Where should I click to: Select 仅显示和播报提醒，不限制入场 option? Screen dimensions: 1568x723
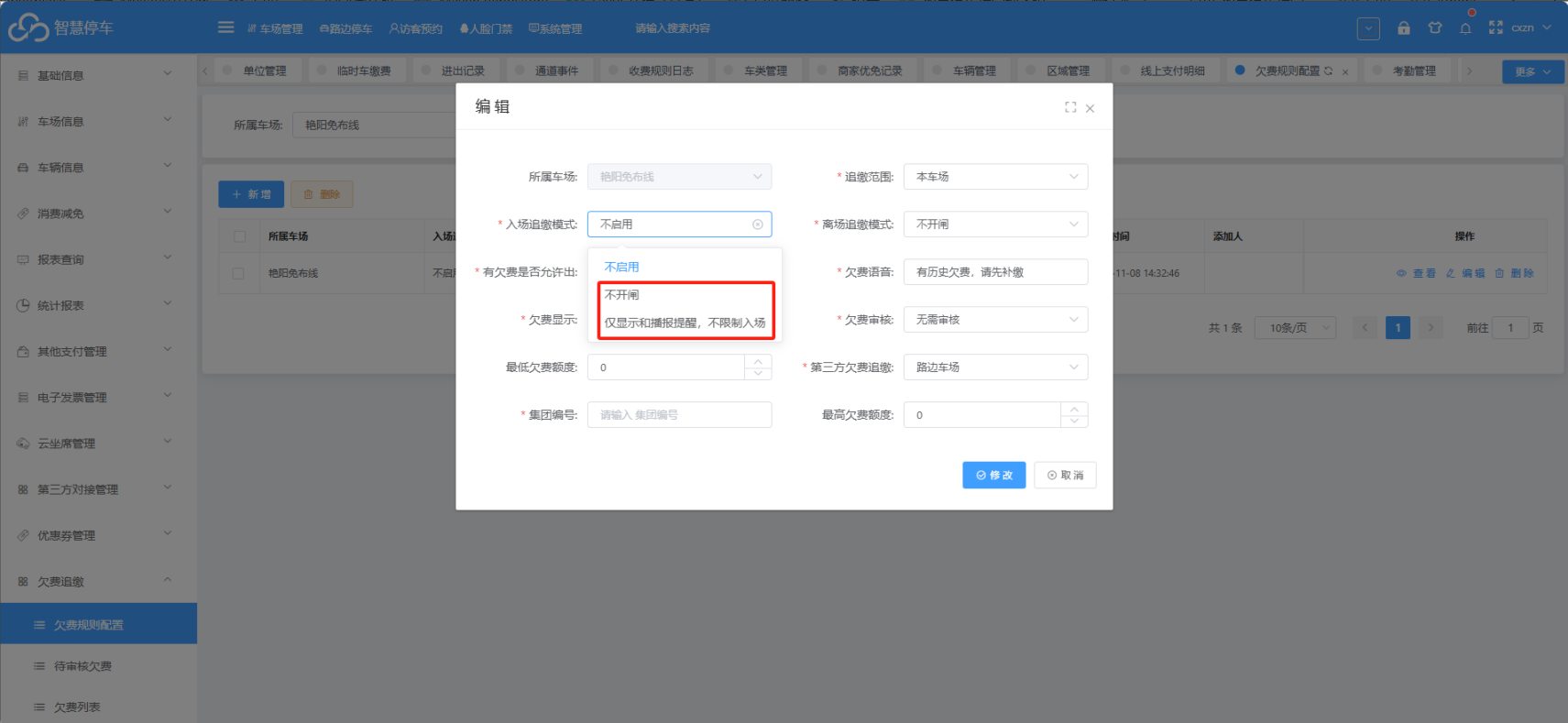point(685,323)
